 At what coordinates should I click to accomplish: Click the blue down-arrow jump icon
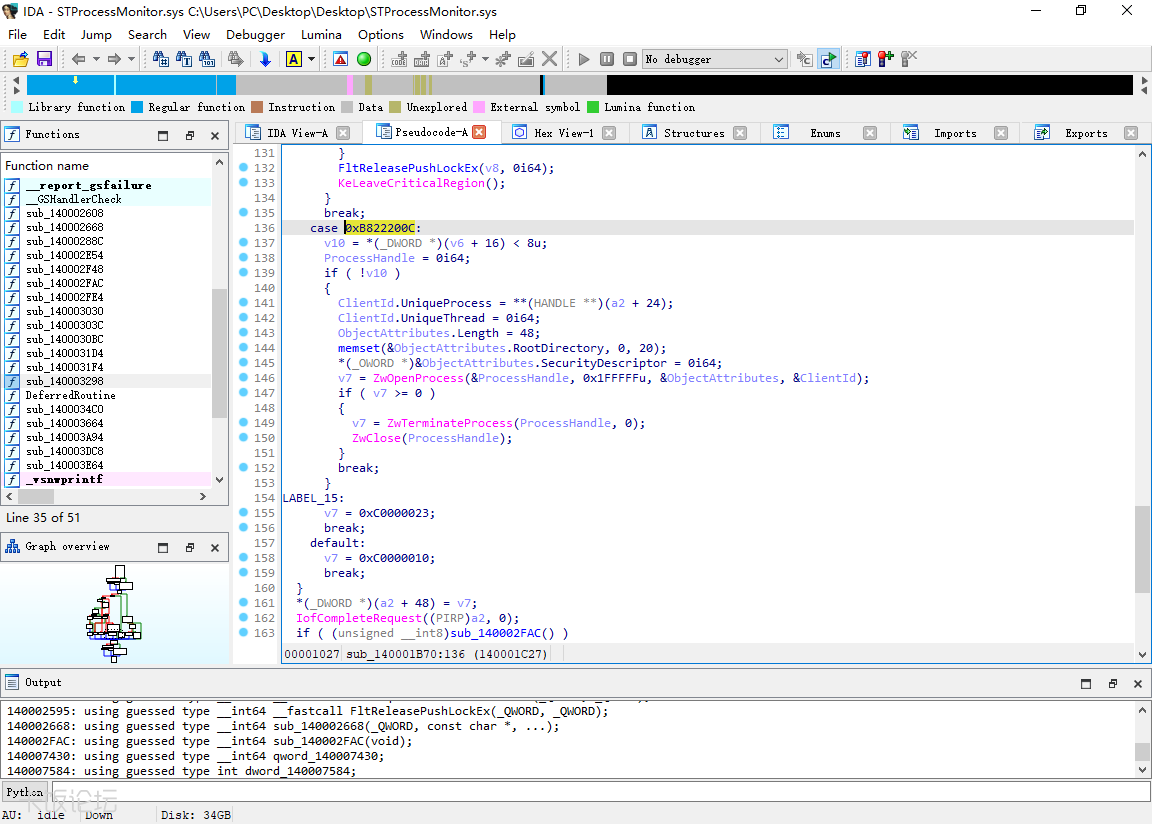[265, 59]
